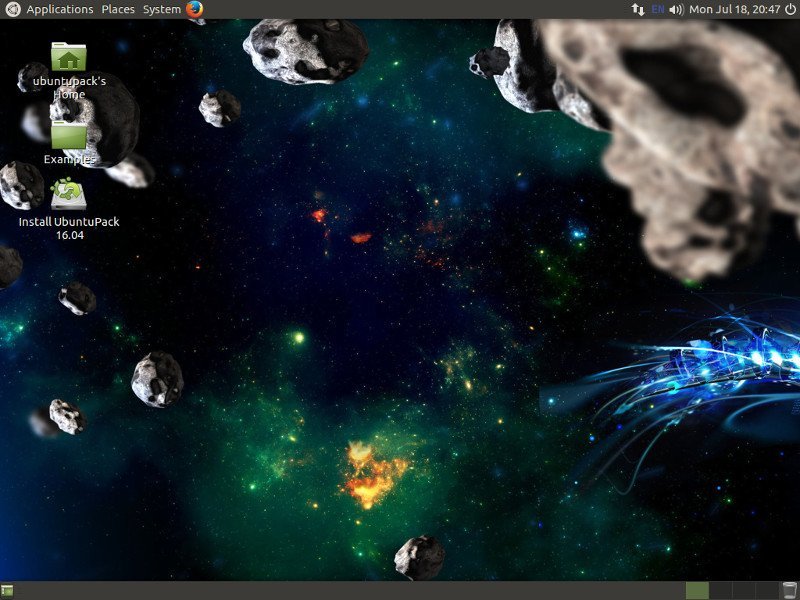Click the EN keyboard layout indicator
This screenshot has height=600, width=800.
(658, 10)
